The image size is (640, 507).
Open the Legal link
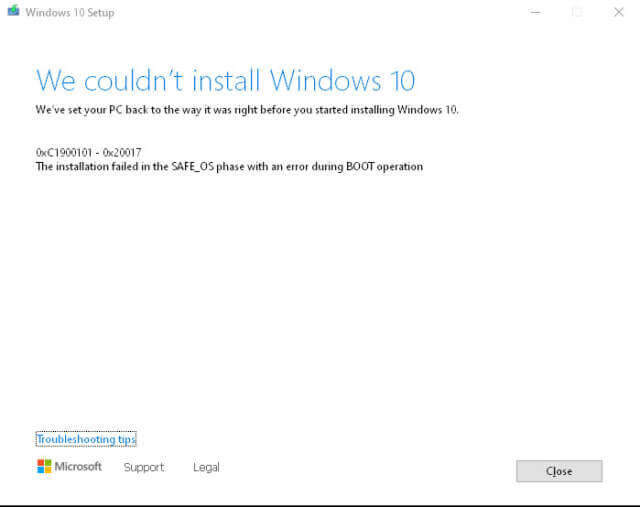click(x=206, y=467)
